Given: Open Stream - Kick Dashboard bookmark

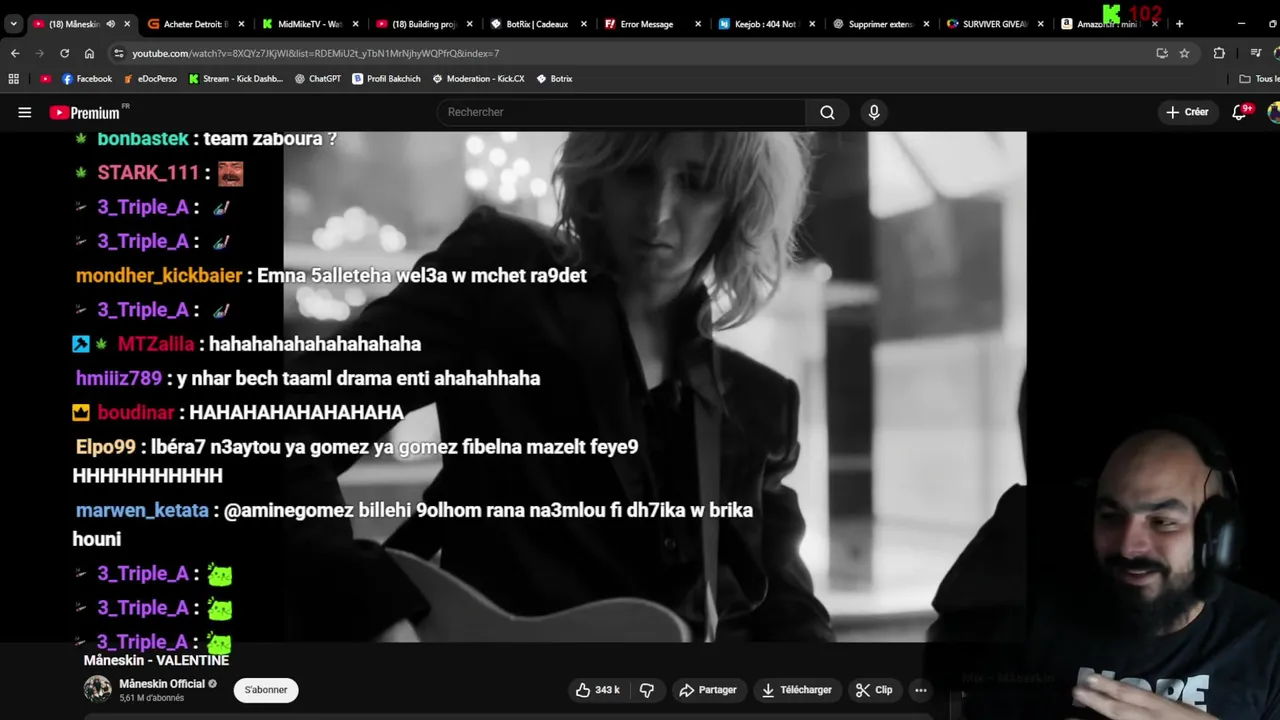Looking at the screenshot, I should coord(236,78).
